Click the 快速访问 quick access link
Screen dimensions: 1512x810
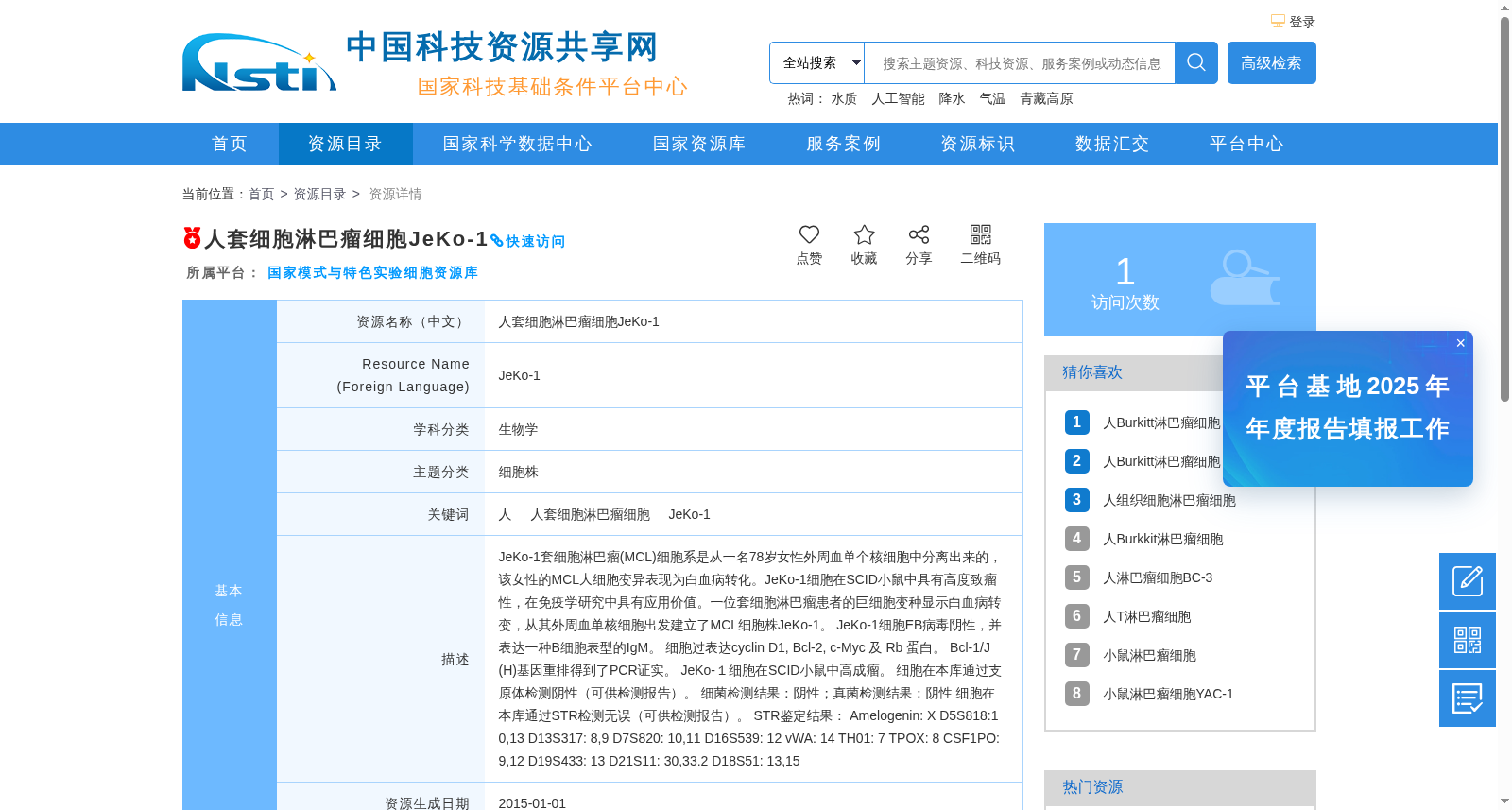528,241
